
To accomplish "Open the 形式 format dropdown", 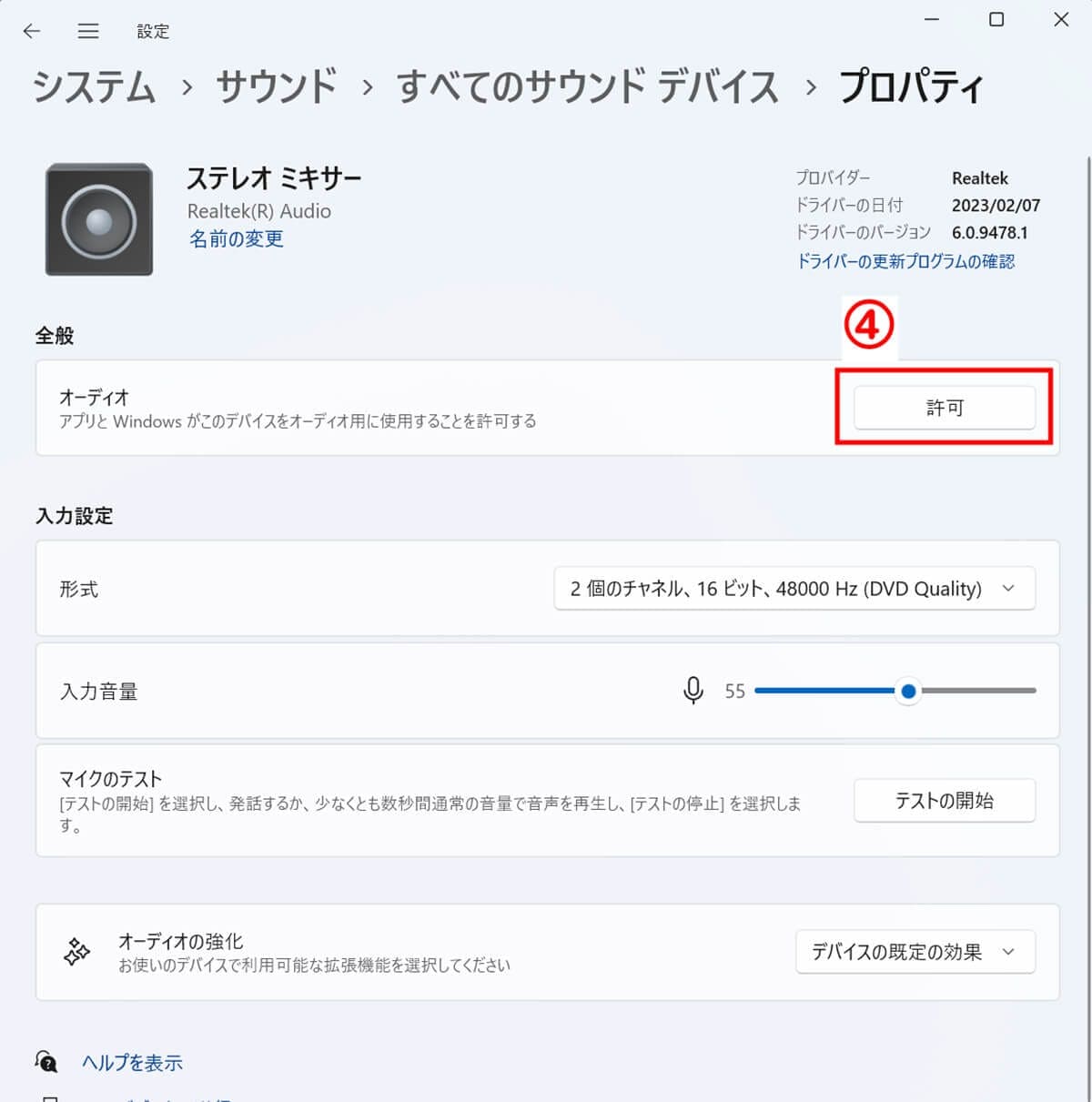I will 794,589.
